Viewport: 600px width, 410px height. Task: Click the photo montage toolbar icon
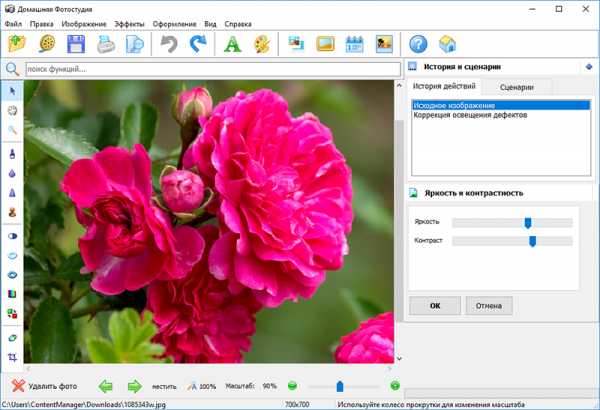296,43
